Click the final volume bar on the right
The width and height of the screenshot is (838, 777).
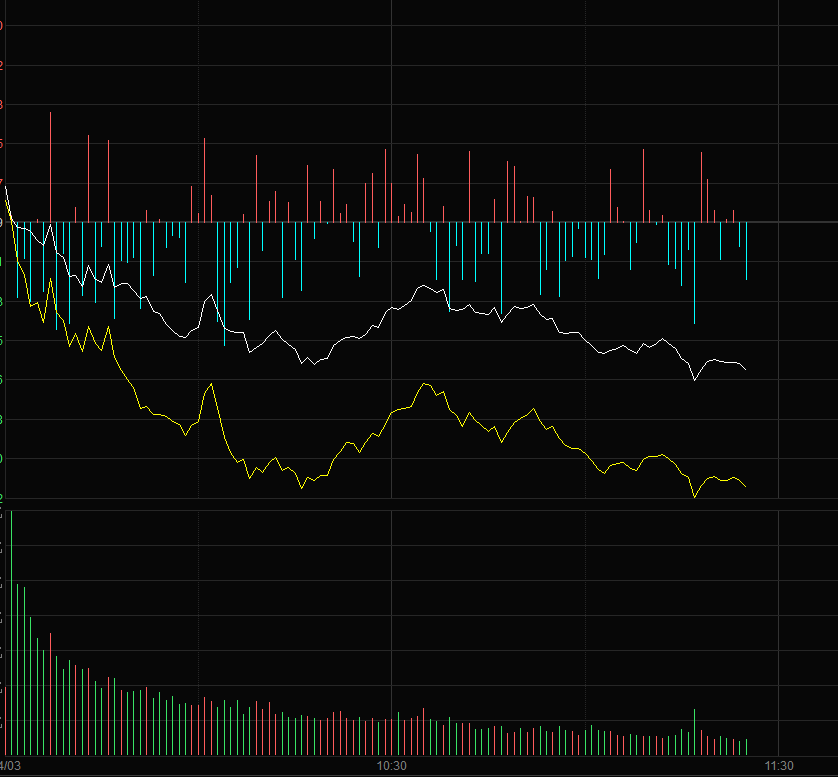(x=747, y=746)
